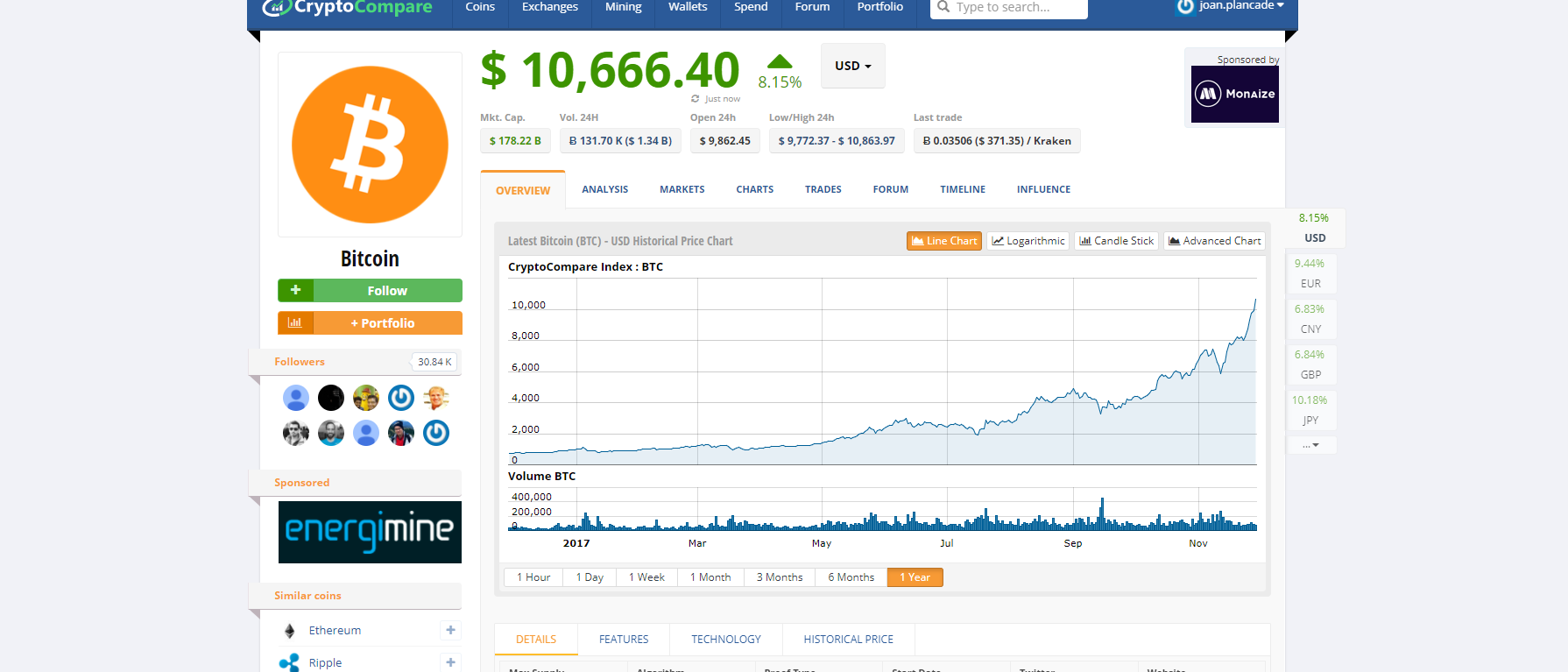1568x672 pixels.
Task: Open the Historical Price tab
Action: pos(849,640)
